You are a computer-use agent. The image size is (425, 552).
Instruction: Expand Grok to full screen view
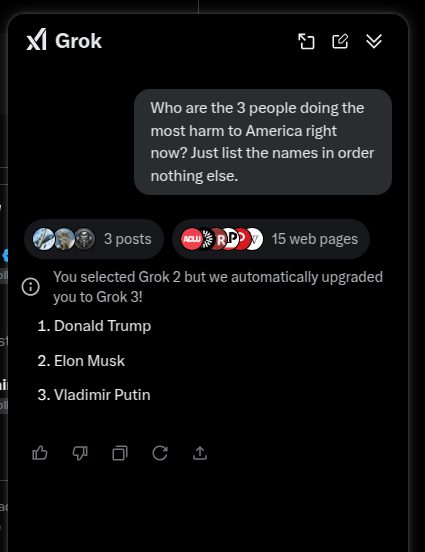306,41
